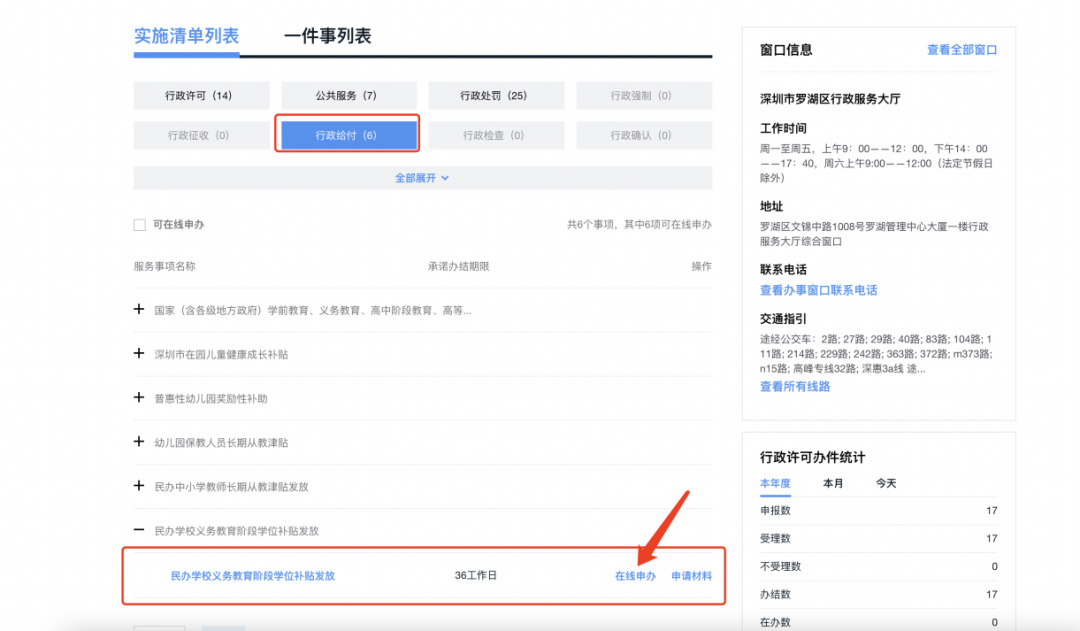Image resolution: width=1080 pixels, height=631 pixels.
Task: Select the 行政检查 (0) category
Action: pyautogui.click(x=496, y=135)
